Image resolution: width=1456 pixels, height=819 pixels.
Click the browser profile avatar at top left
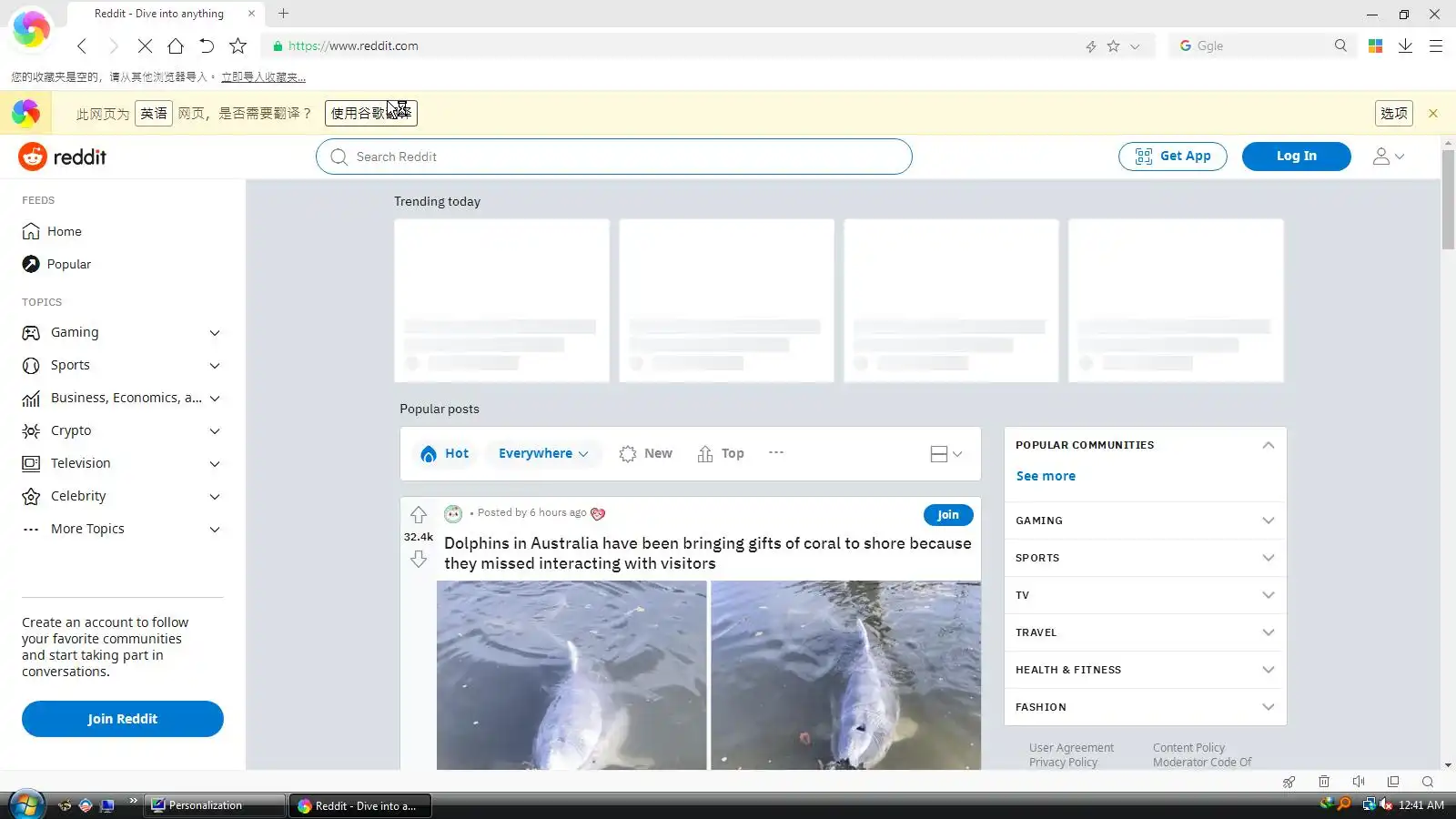(x=31, y=29)
